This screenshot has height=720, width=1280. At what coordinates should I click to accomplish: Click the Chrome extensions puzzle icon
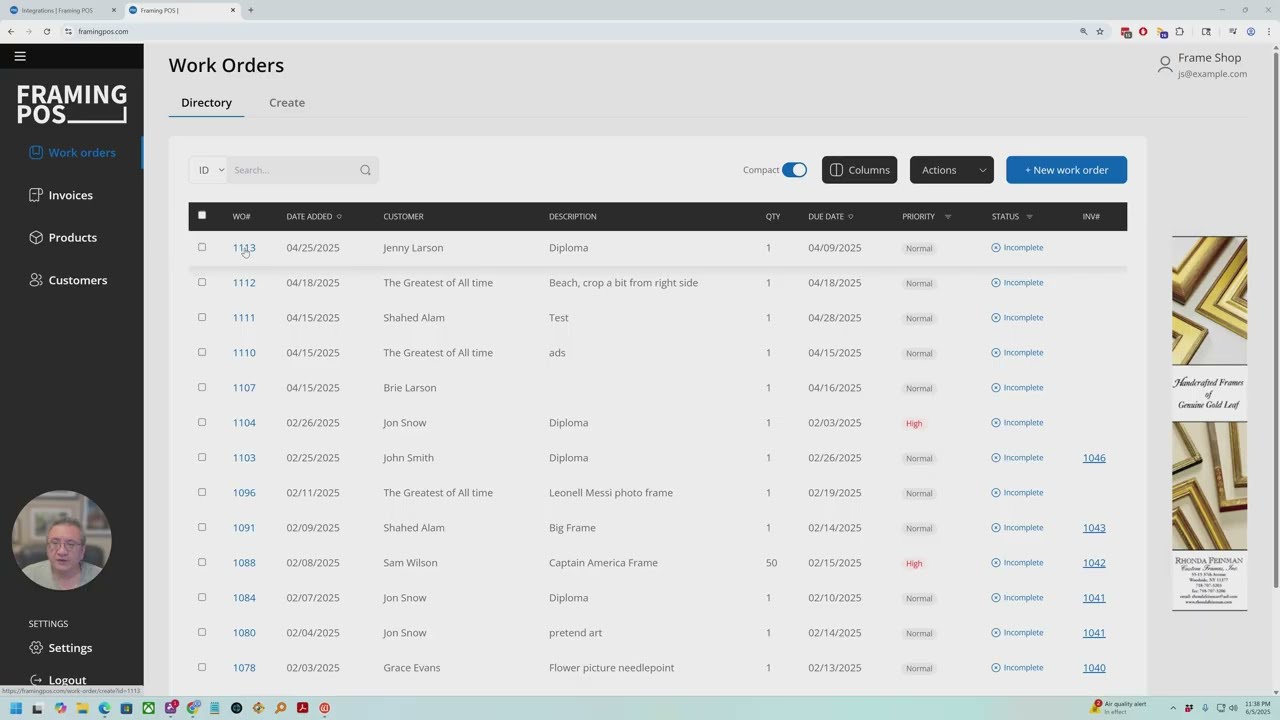(x=1179, y=31)
